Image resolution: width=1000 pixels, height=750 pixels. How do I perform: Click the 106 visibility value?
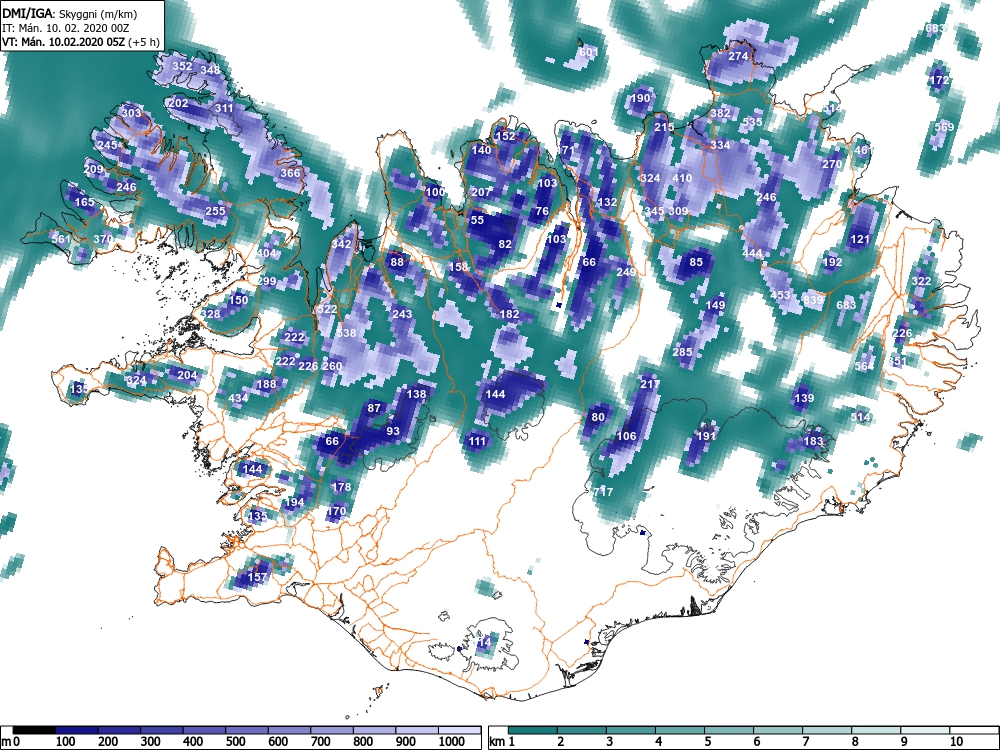pos(626,436)
